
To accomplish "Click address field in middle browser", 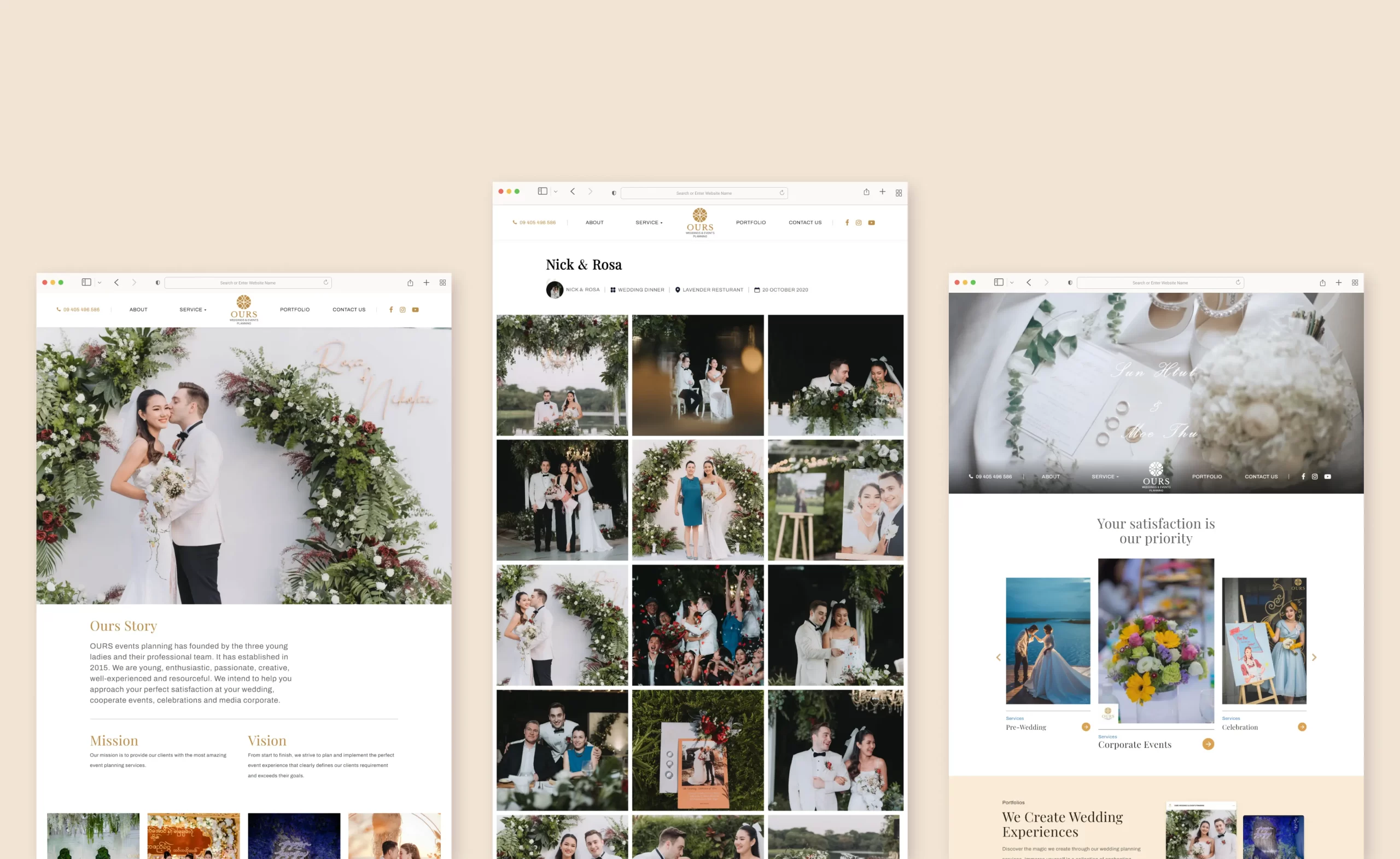I will (704, 193).
